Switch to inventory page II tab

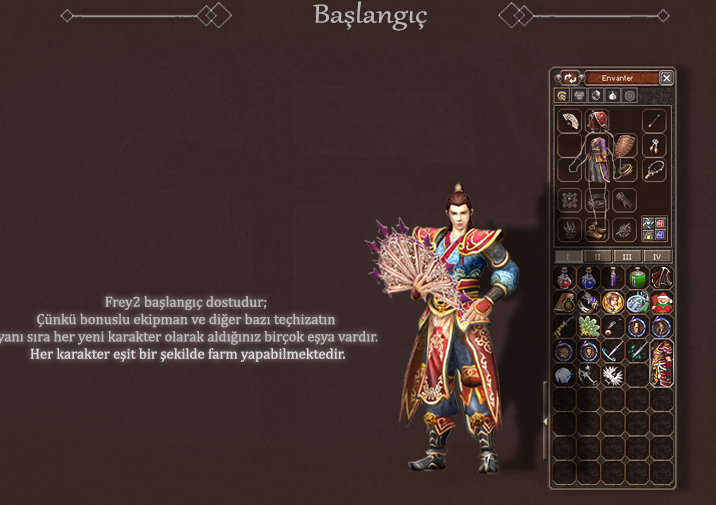pos(597,257)
